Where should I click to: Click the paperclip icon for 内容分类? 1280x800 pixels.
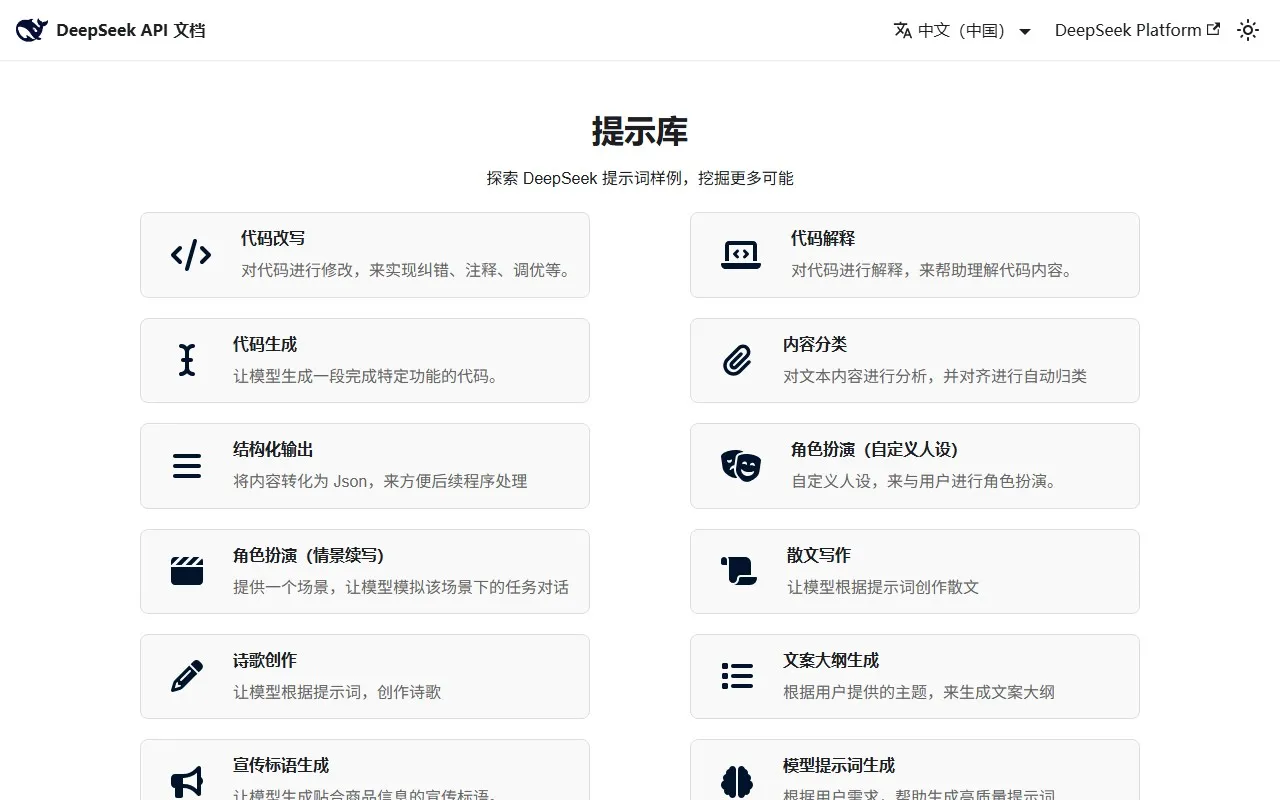[737, 360]
